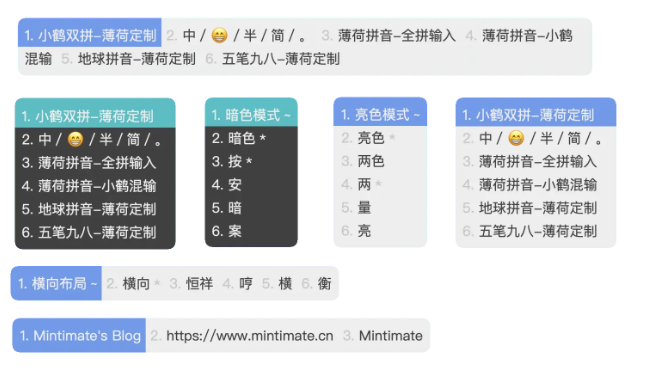Select 薄荷拼音-全拼输入 in light vertical list
This screenshot has height=381, width=651.
coord(536,161)
